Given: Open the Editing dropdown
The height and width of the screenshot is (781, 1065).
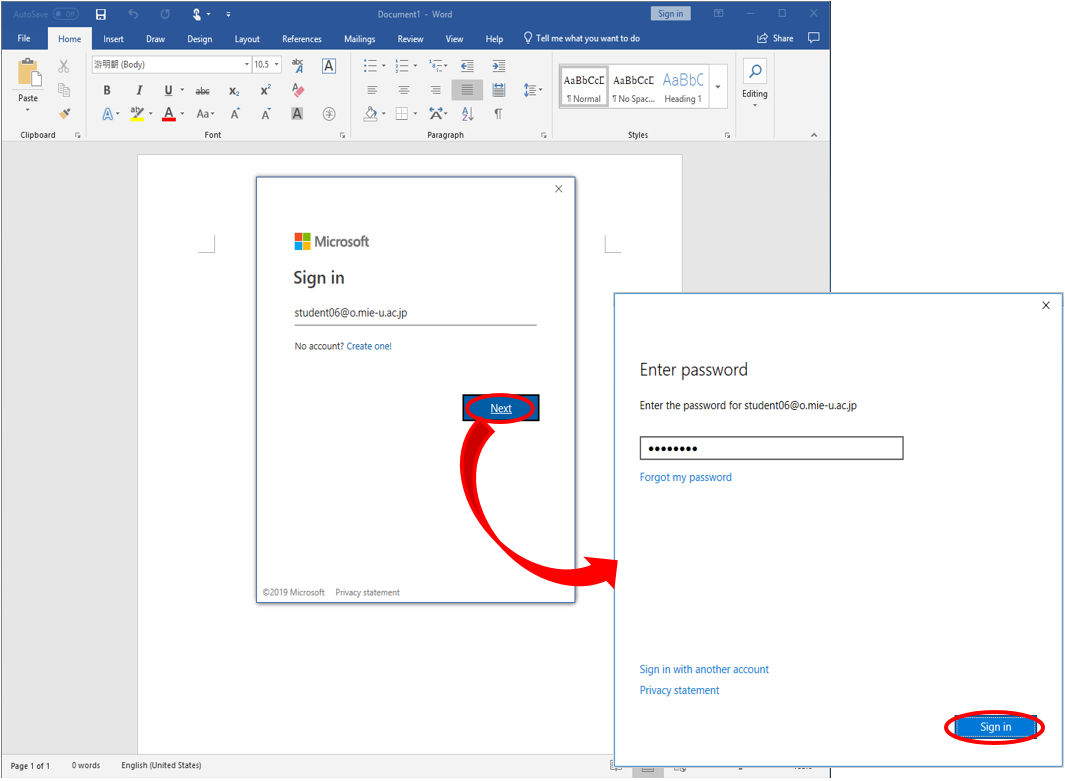Looking at the screenshot, I should point(755,84).
